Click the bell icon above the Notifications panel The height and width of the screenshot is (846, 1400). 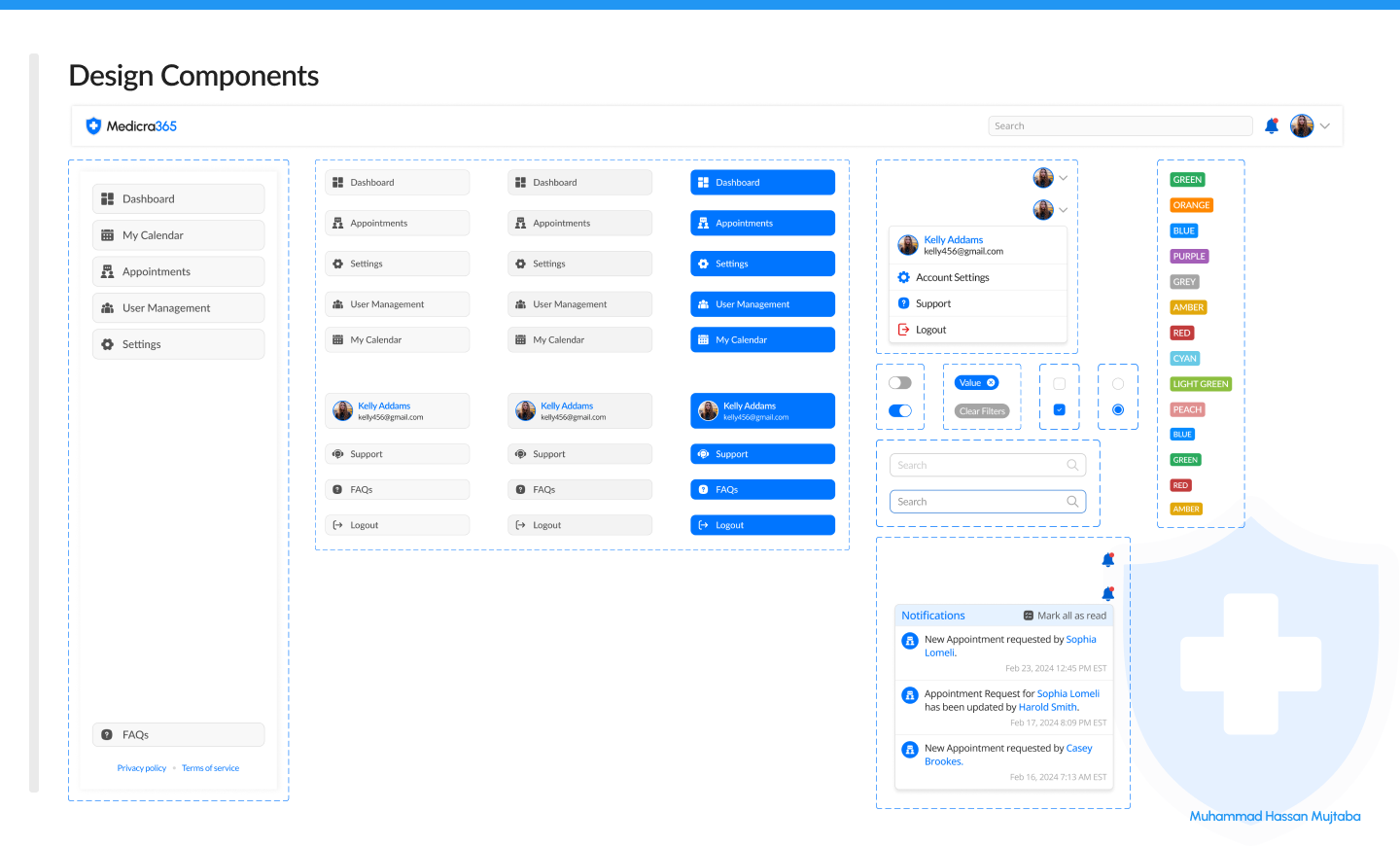pos(1107,593)
